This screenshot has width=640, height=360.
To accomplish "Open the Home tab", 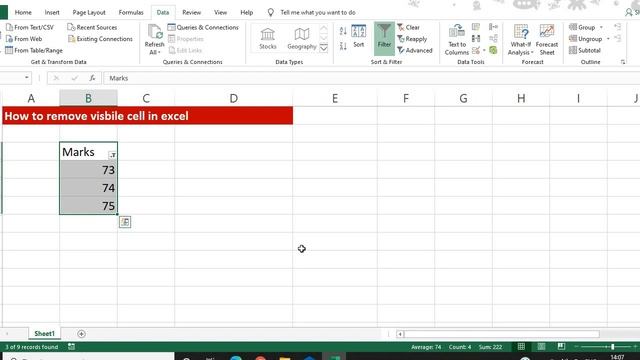I will pos(23,12).
